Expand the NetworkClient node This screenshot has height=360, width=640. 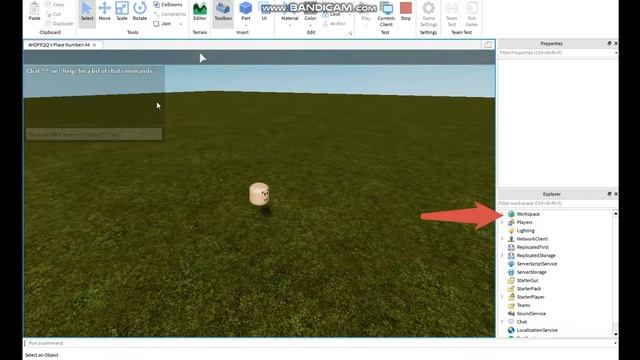[x=502, y=239]
